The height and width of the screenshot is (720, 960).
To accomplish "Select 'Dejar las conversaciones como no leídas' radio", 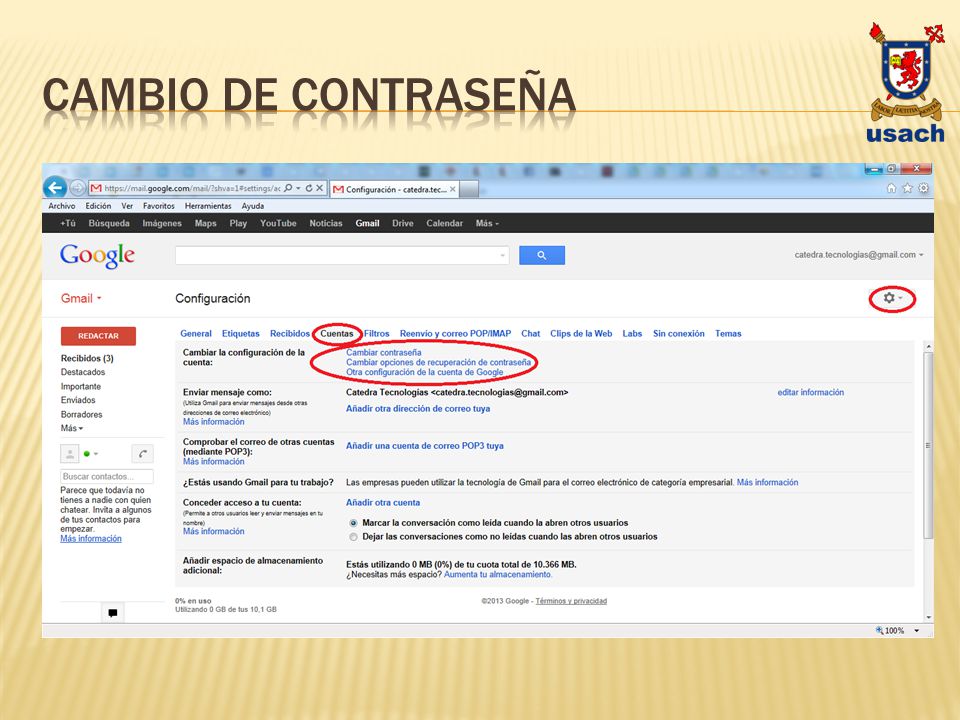I will coord(353,537).
